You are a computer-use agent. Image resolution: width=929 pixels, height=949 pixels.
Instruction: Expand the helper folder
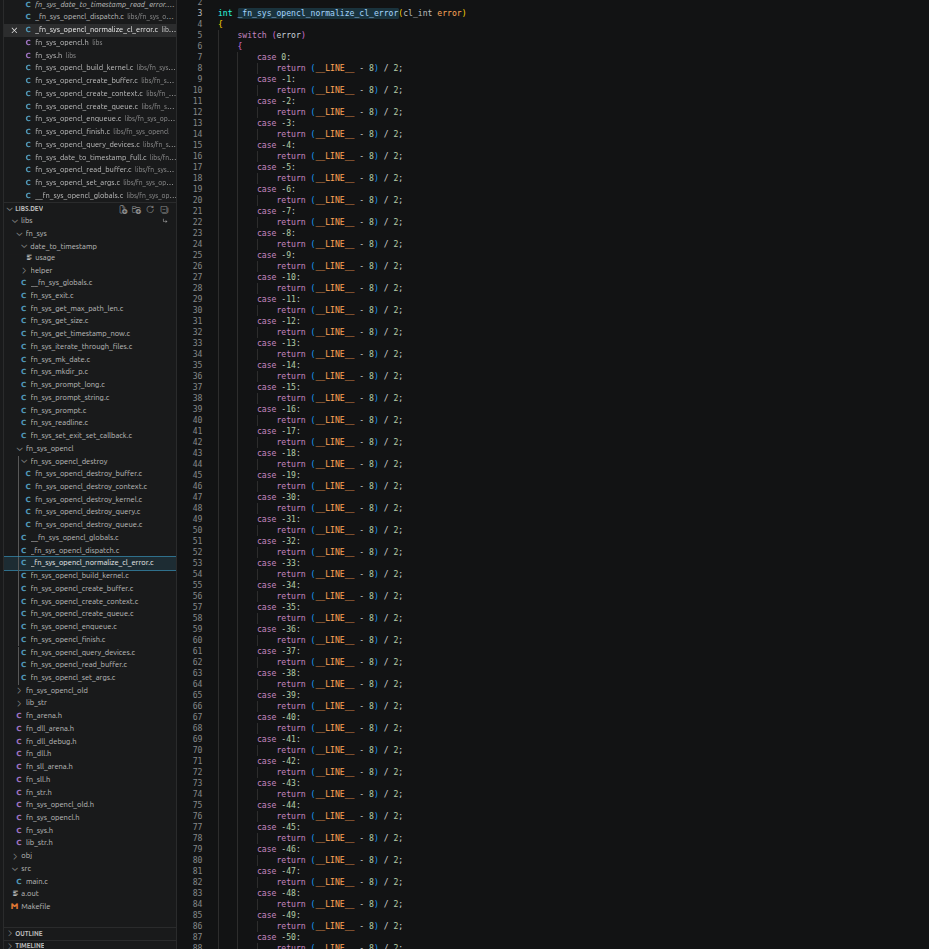click(24, 271)
